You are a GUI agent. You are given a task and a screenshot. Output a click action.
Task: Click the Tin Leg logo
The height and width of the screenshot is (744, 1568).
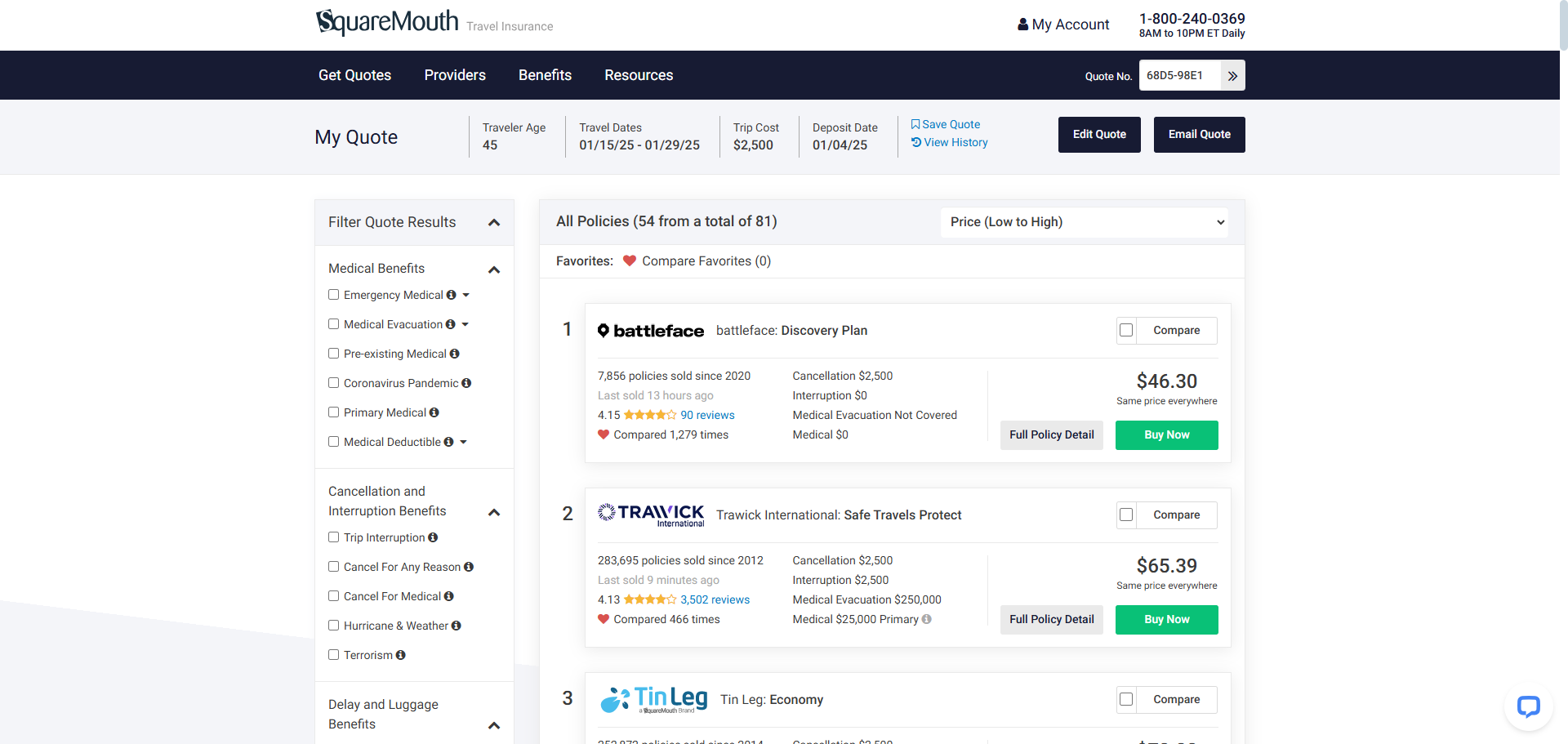pos(654,700)
